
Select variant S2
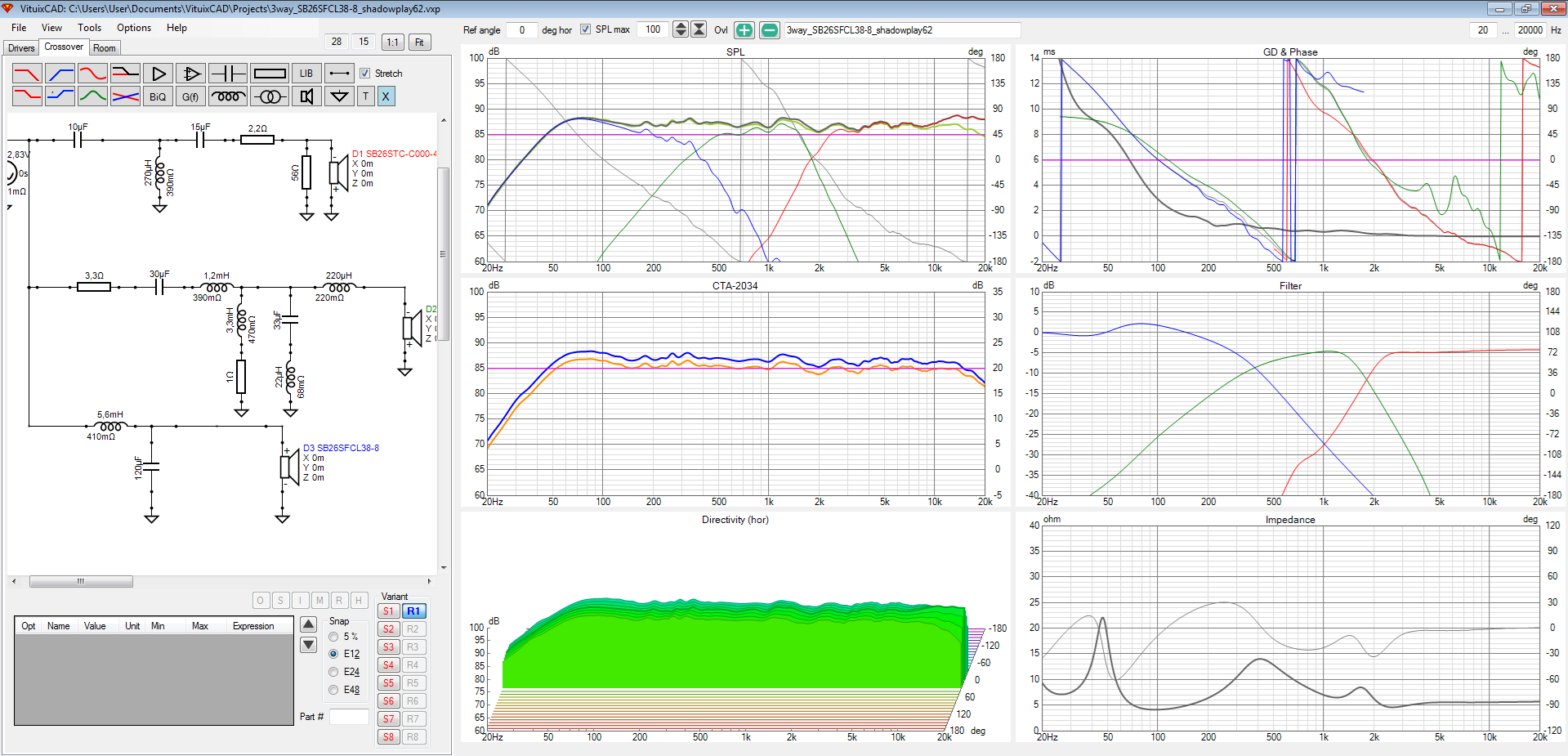coord(389,629)
